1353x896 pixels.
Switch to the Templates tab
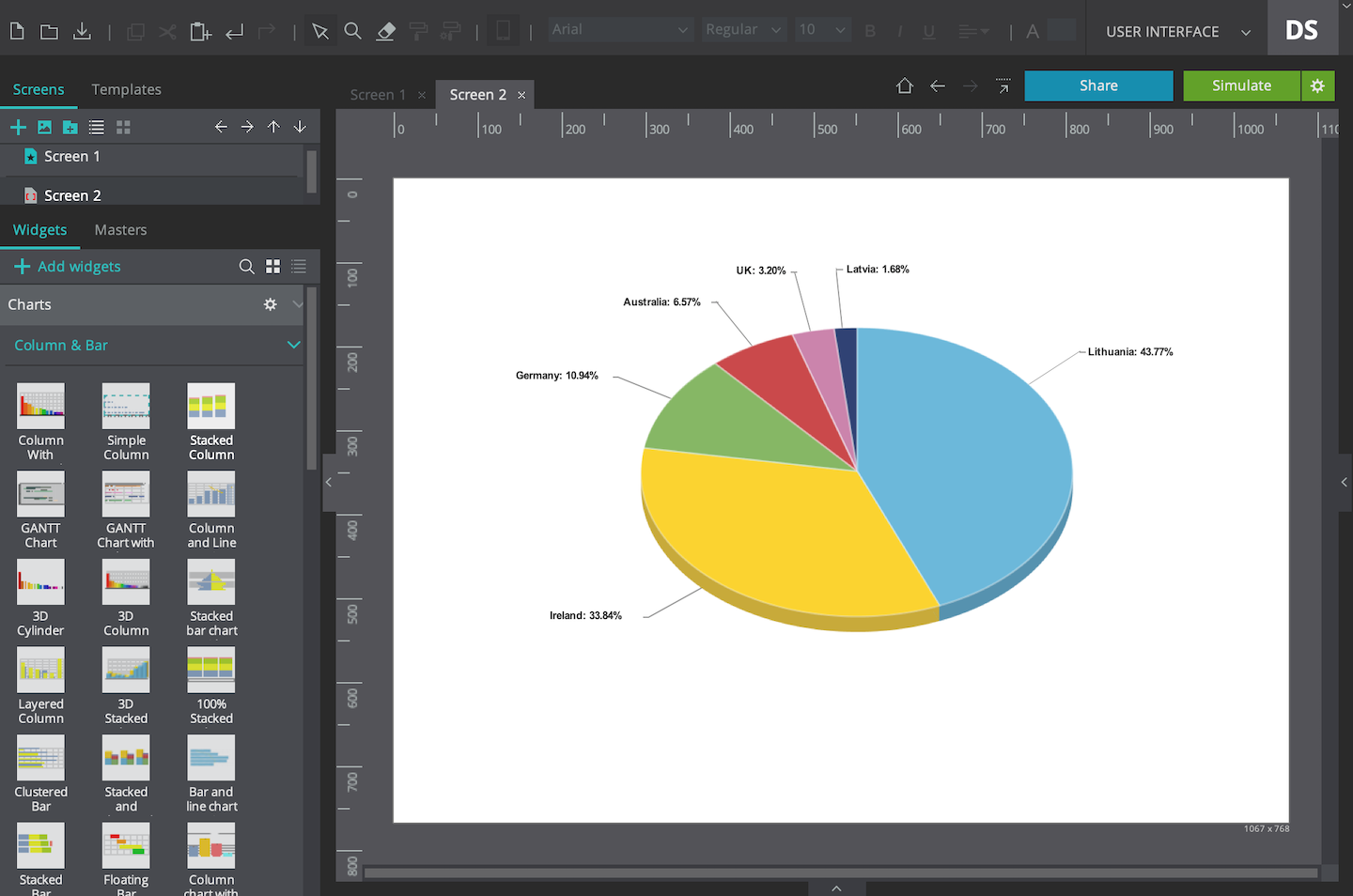tap(126, 89)
